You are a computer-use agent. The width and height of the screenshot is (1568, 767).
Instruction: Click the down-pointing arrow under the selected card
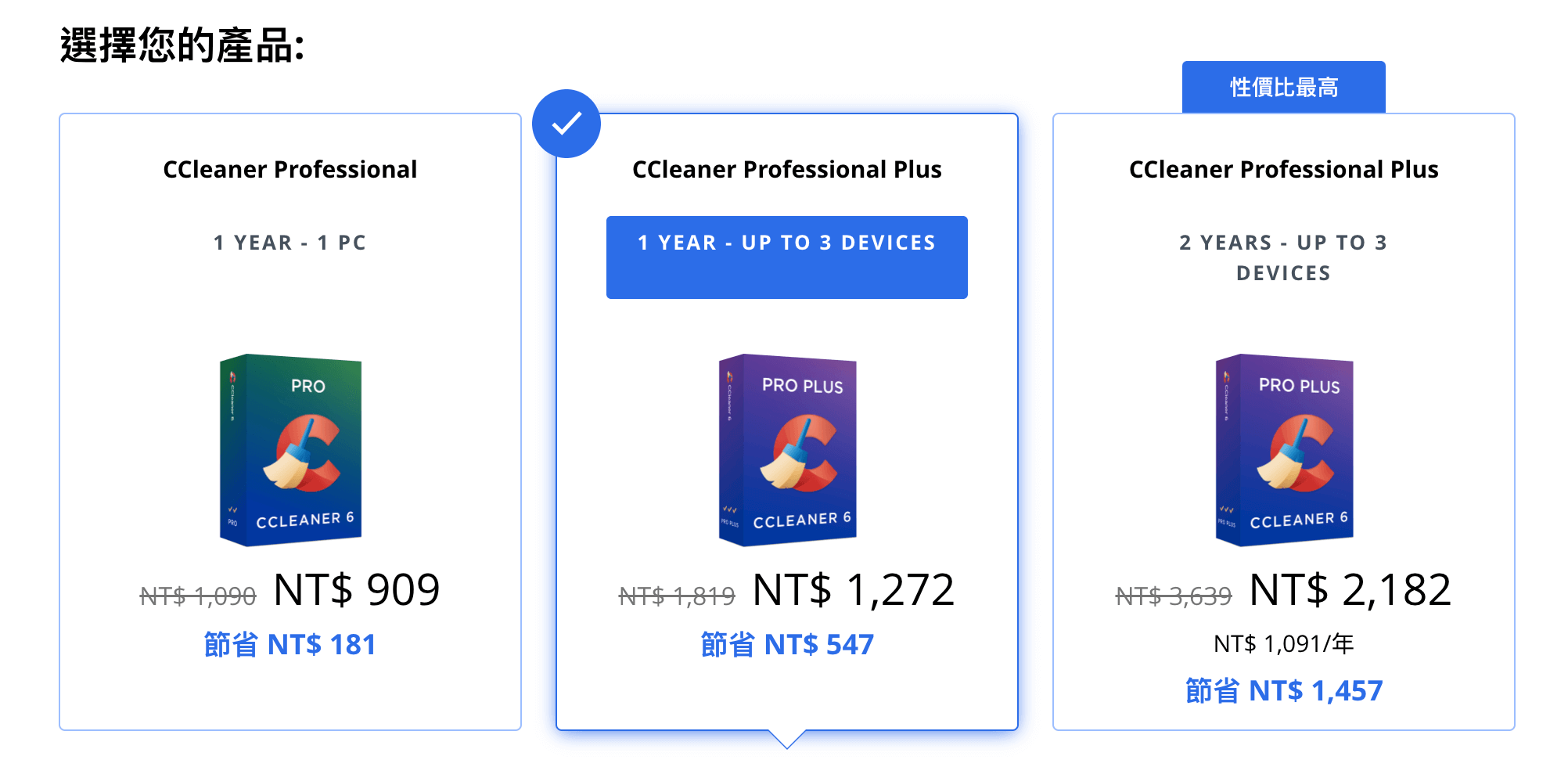[x=787, y=739]
